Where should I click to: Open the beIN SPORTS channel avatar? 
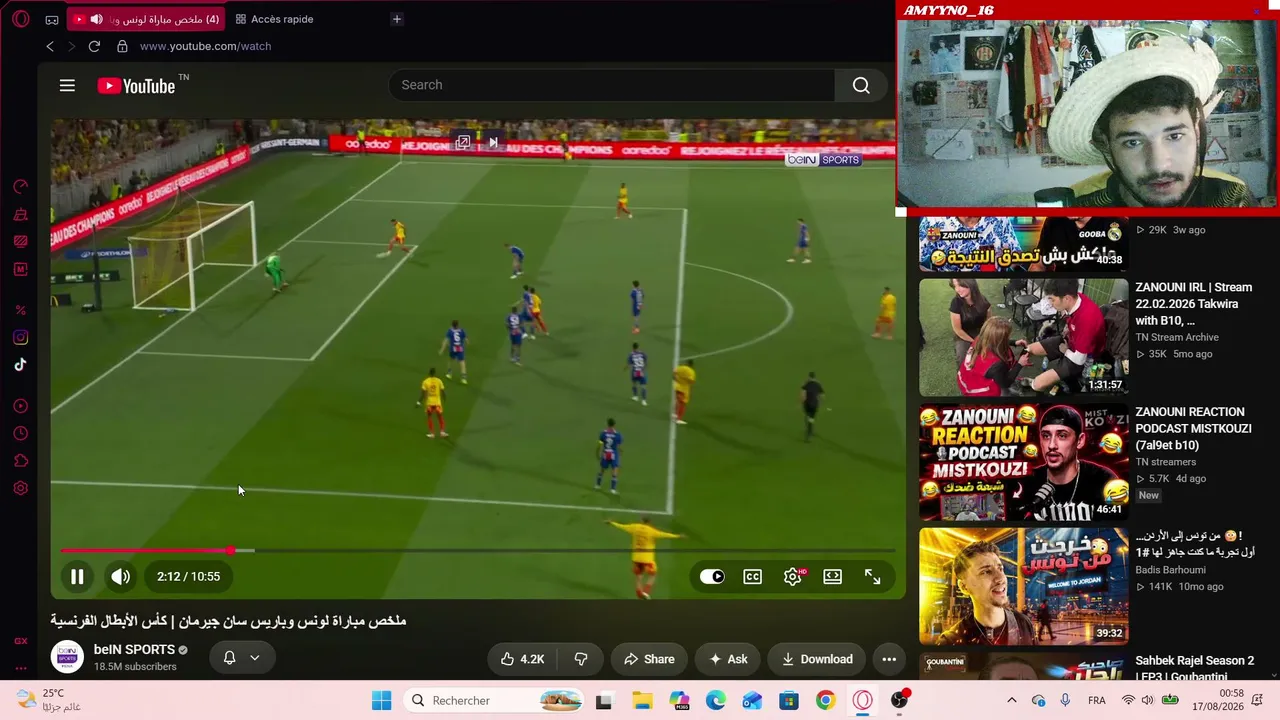(x=67, y=657)
